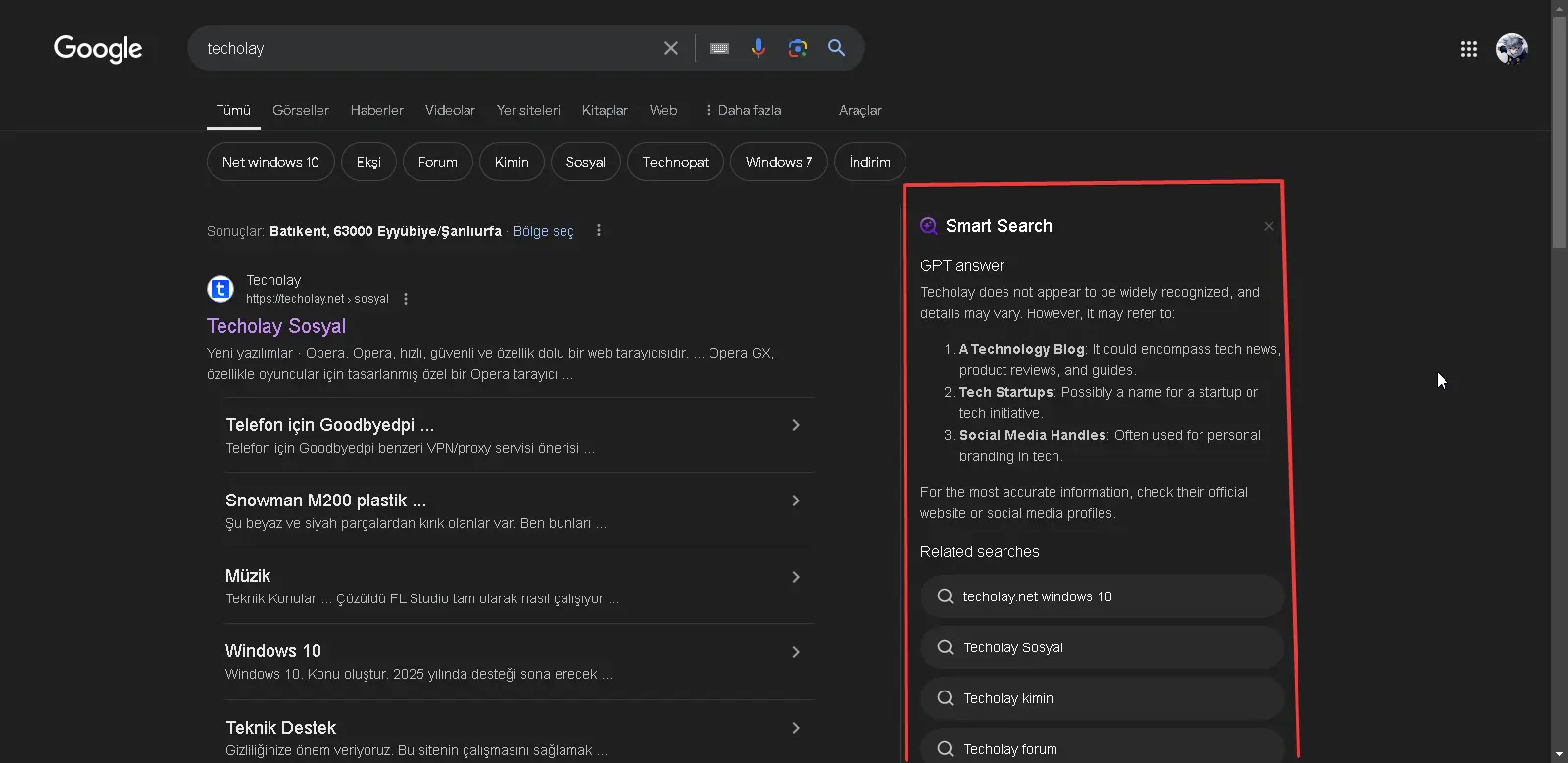This screenshot has width=1568, height=763.
Task: Switch to the Web tab
Action: point(663,110)
